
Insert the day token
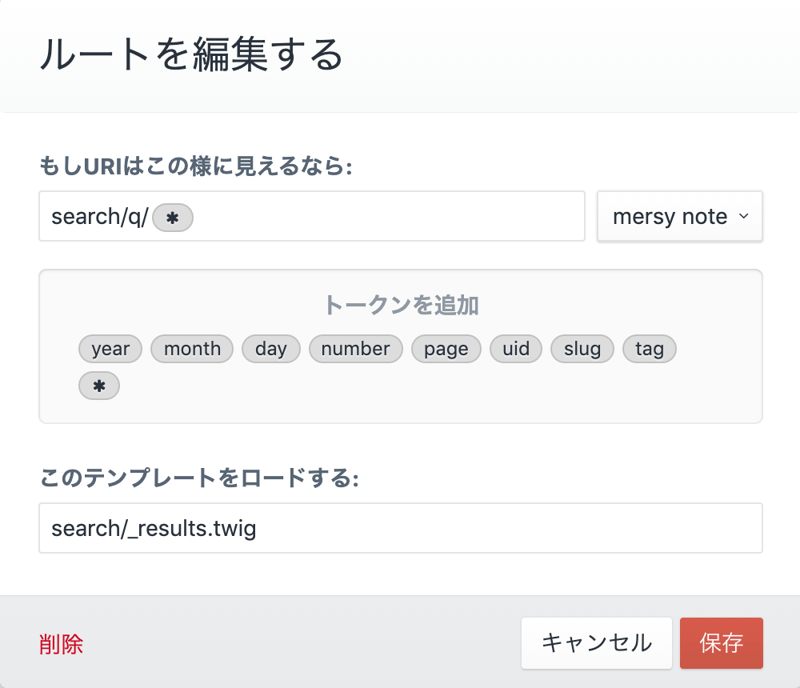(271, 348)
